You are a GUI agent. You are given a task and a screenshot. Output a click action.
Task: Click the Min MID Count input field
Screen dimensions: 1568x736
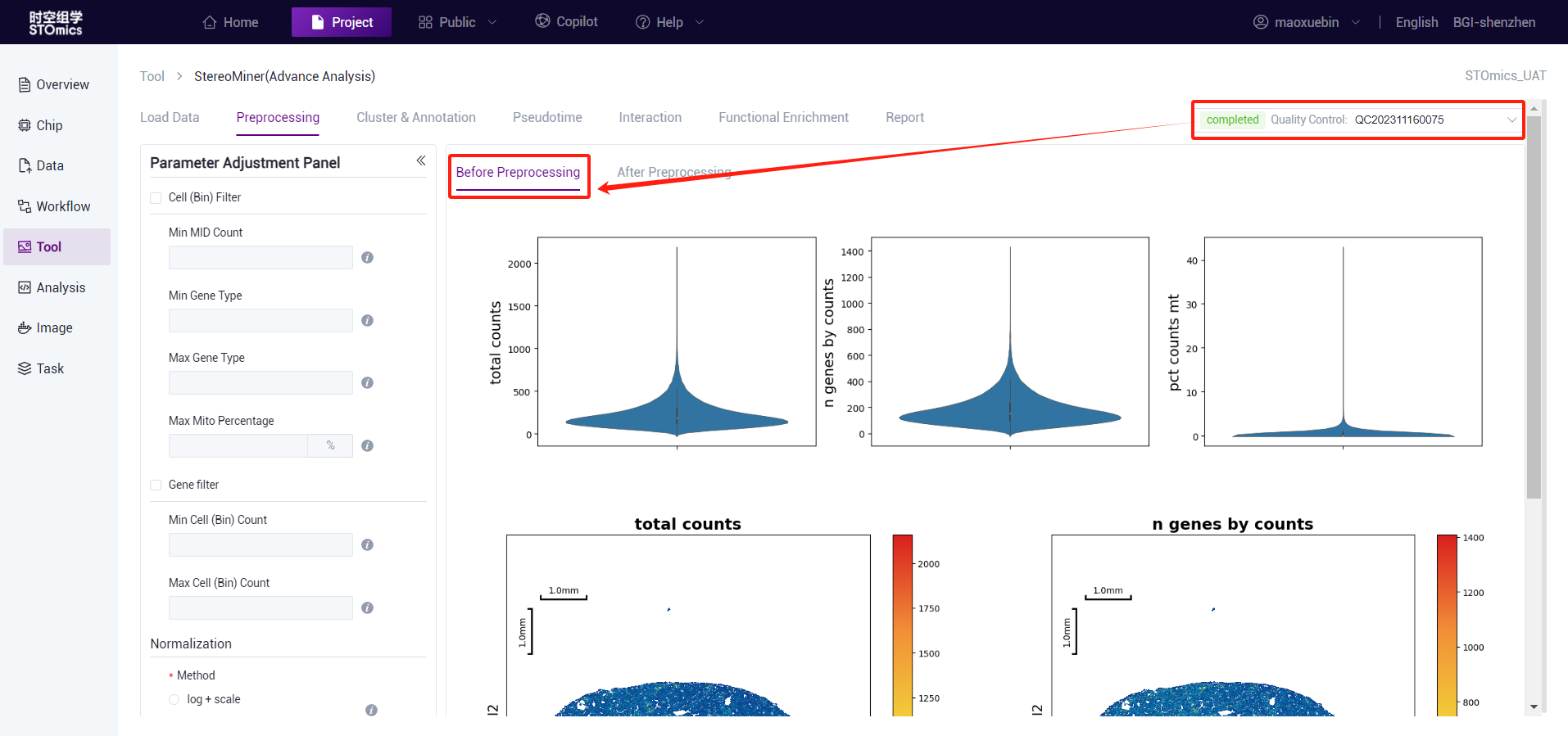261,257
